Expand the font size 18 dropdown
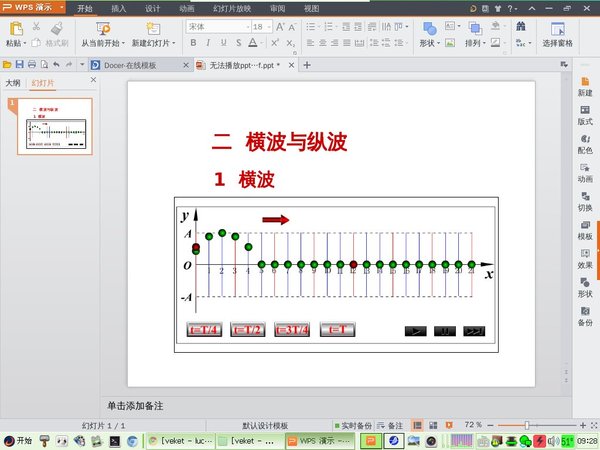The image size is (600, 450). [x=268, y=26]
